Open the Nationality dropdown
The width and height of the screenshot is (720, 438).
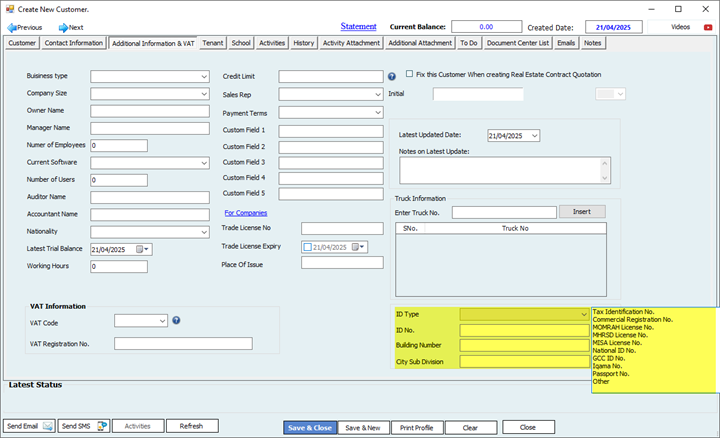[x=204, y=232]
